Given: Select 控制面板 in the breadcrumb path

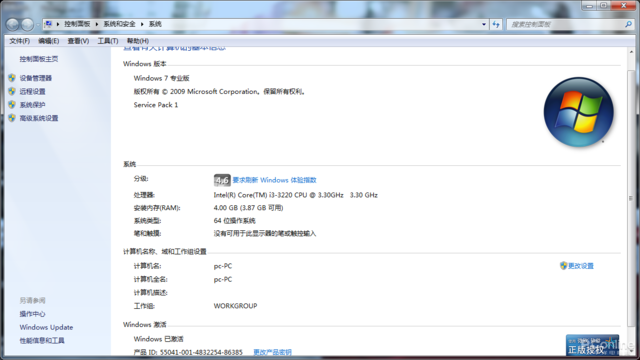Looking at the screenshot, I should (77, 24).
